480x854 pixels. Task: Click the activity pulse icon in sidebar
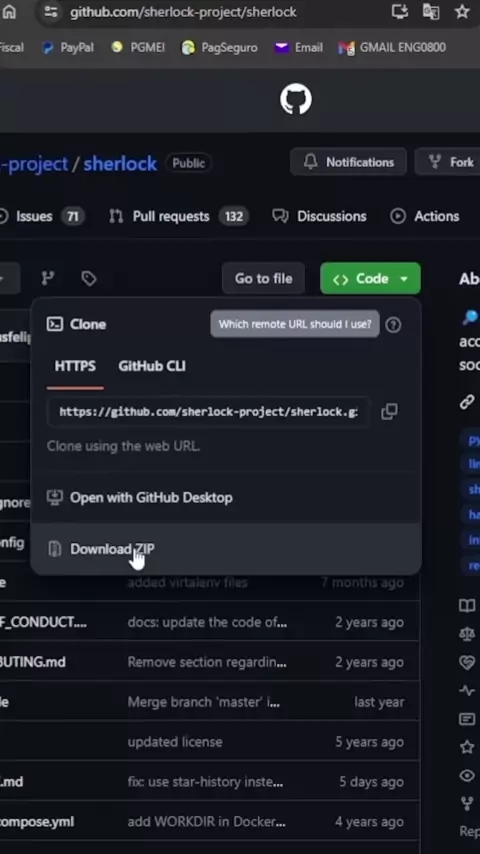[467, 691]
